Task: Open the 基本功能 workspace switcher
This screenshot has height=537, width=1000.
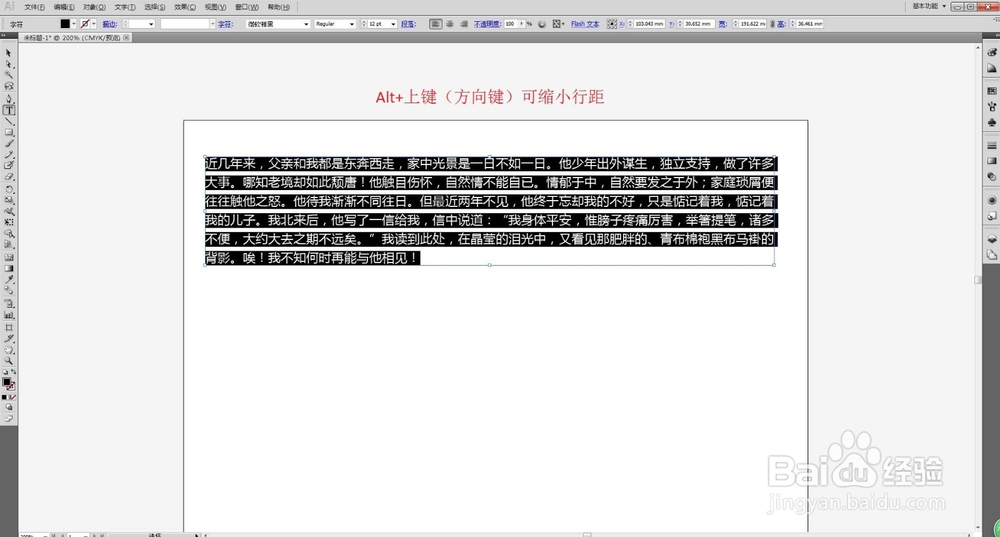Action: [929, 6]
